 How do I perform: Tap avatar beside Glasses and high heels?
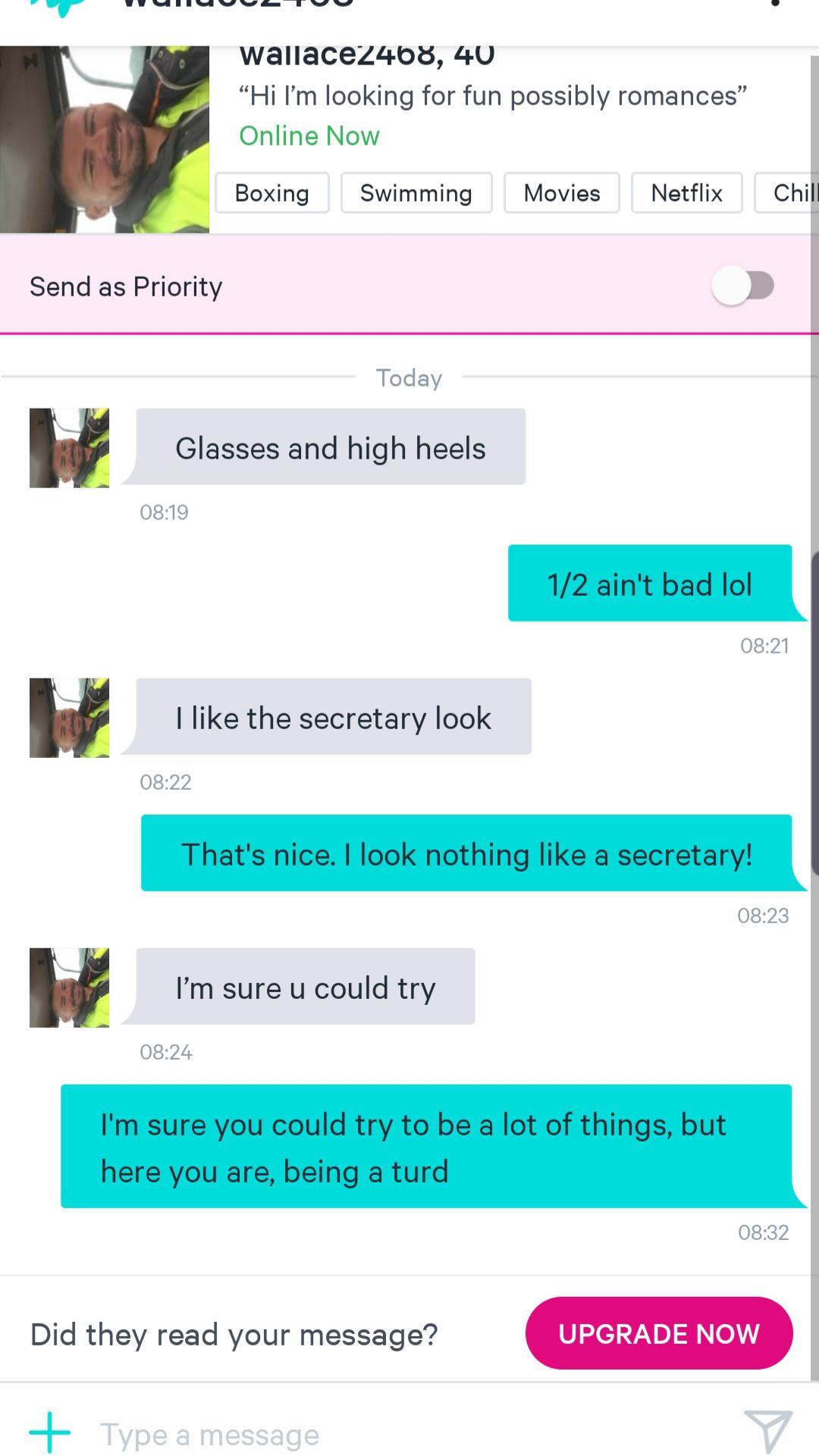click(x=69, y=448)
